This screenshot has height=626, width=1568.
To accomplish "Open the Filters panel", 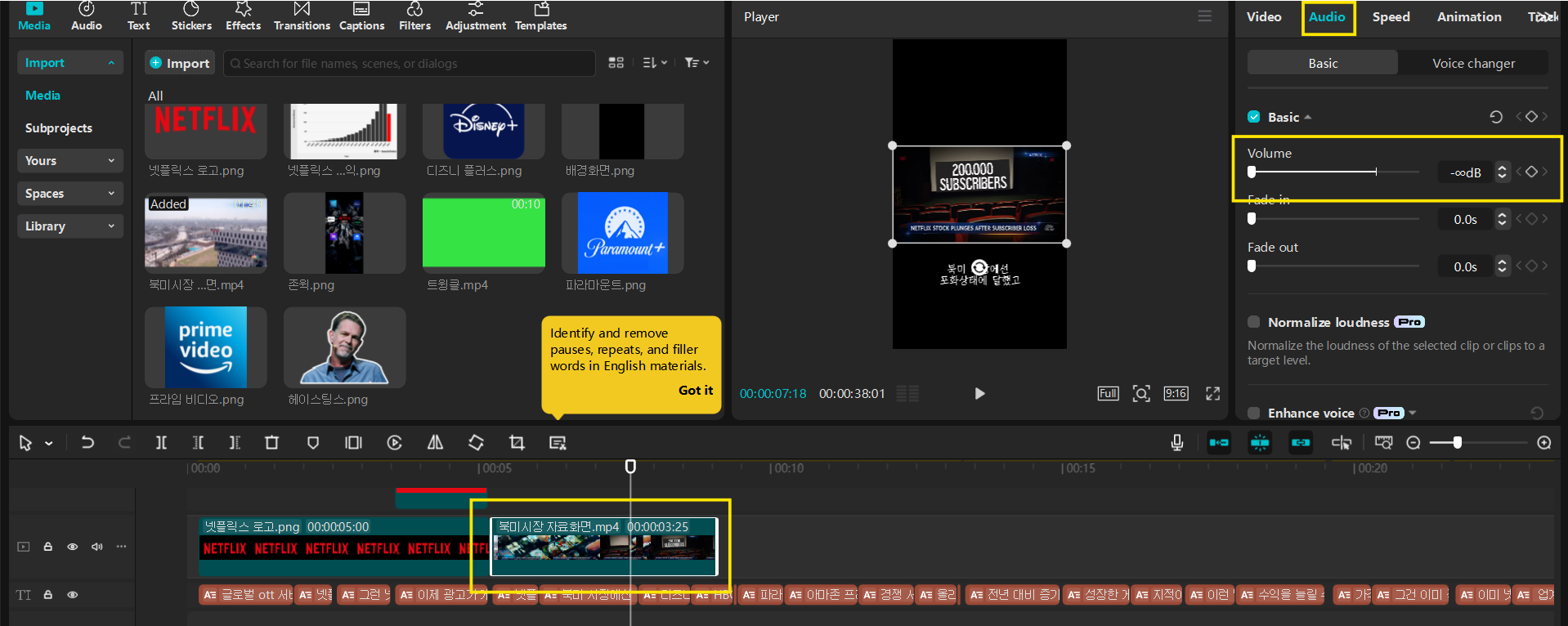I will [x=414, y=16].
